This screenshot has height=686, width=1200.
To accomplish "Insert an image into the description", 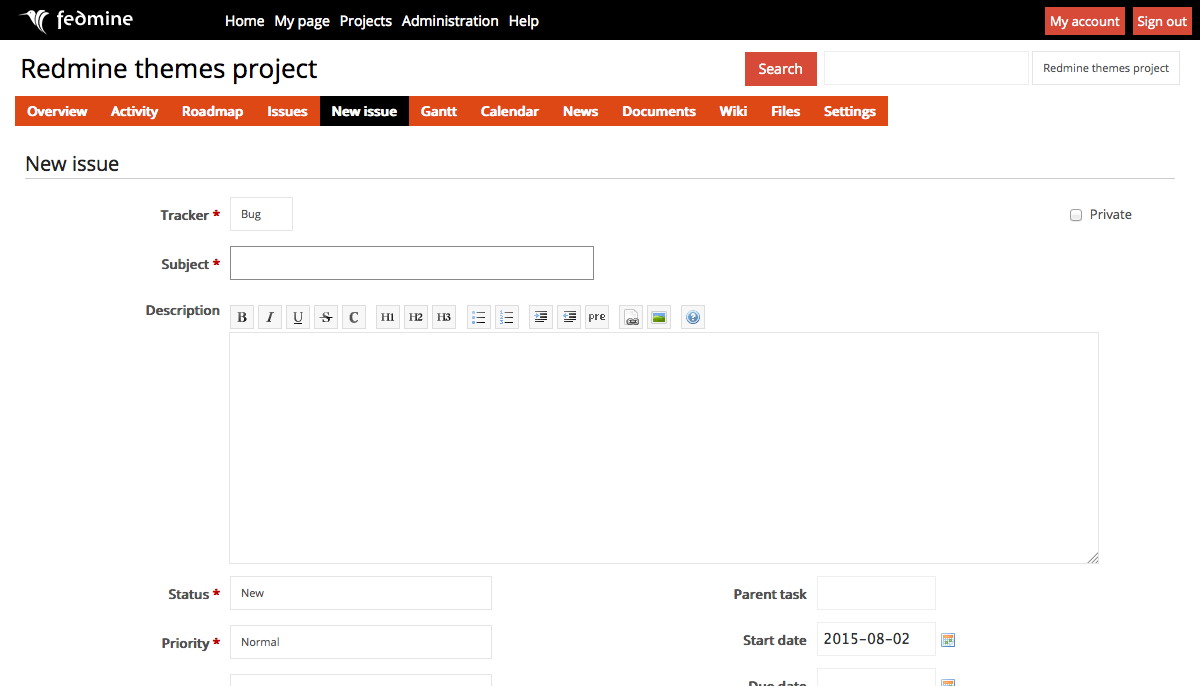I will pyautogui.click(x=659, y=317).
